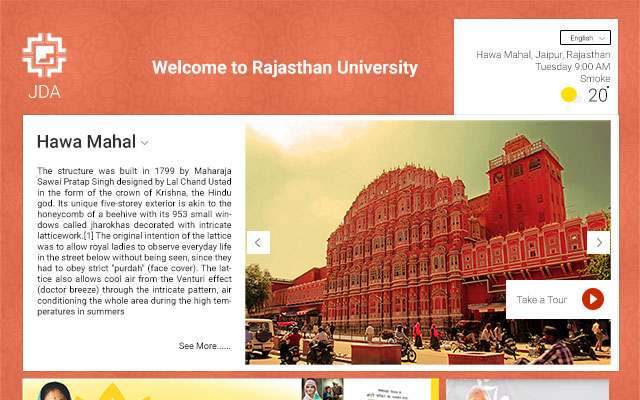
Task: Click Hawa Mahal, Jaipur, Rajasthan location text
Action: pos(543,55)
